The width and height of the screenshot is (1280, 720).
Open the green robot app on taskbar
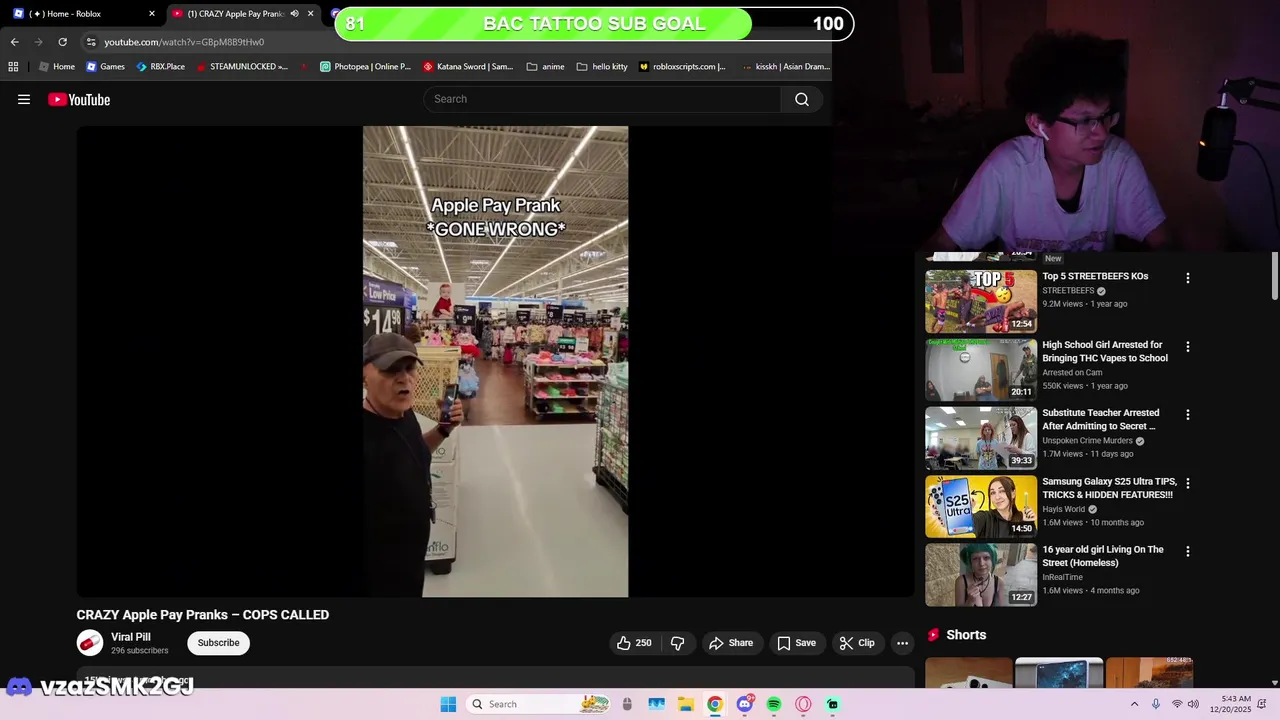833,704
